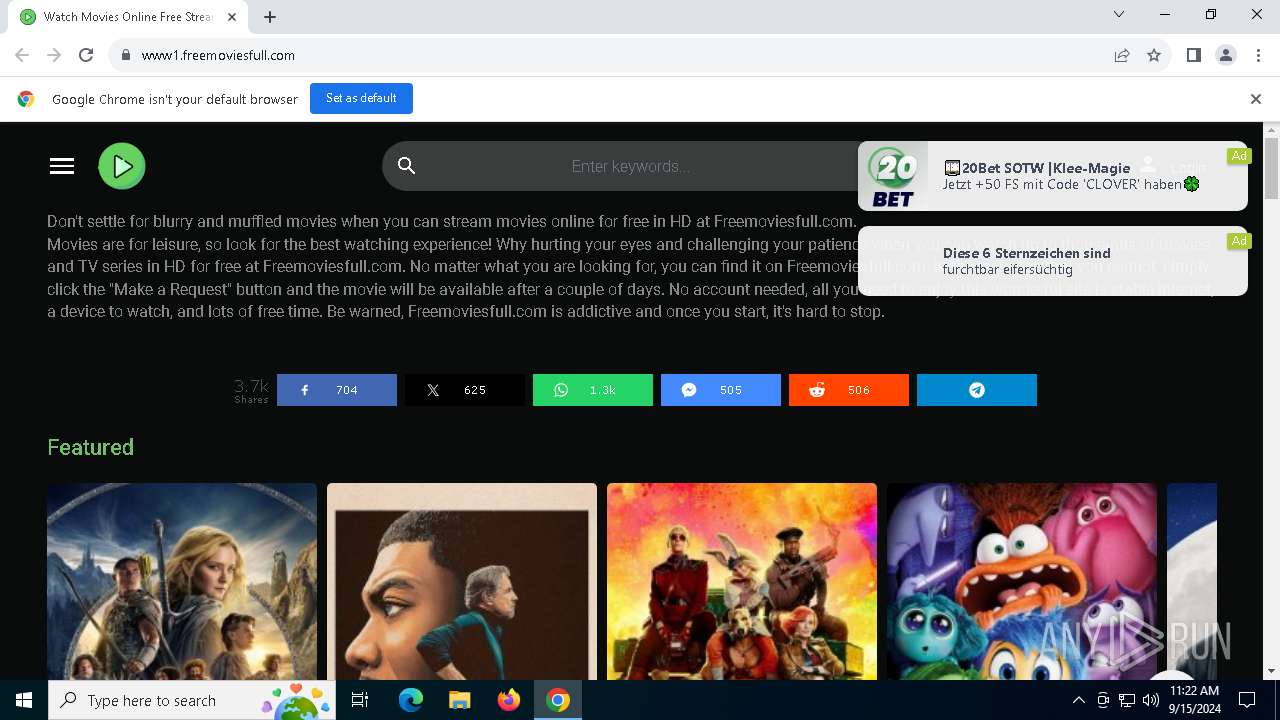Select the Watch Movies Online tab
Viewport: 1280px width, 720px height.
pyautogui.click(x=128, y=17)
